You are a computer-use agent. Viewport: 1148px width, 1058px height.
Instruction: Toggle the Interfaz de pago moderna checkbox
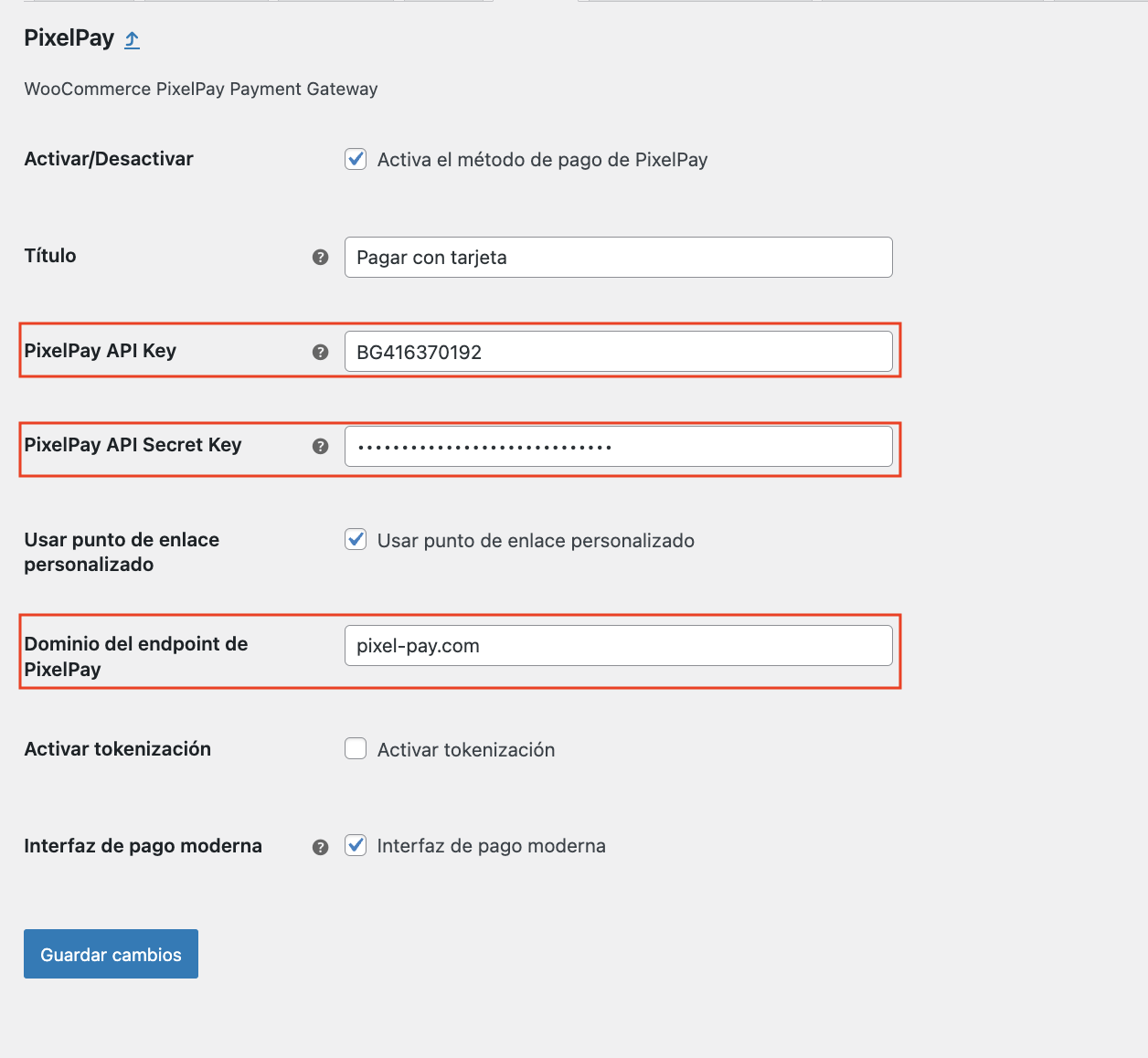point(356,845)
